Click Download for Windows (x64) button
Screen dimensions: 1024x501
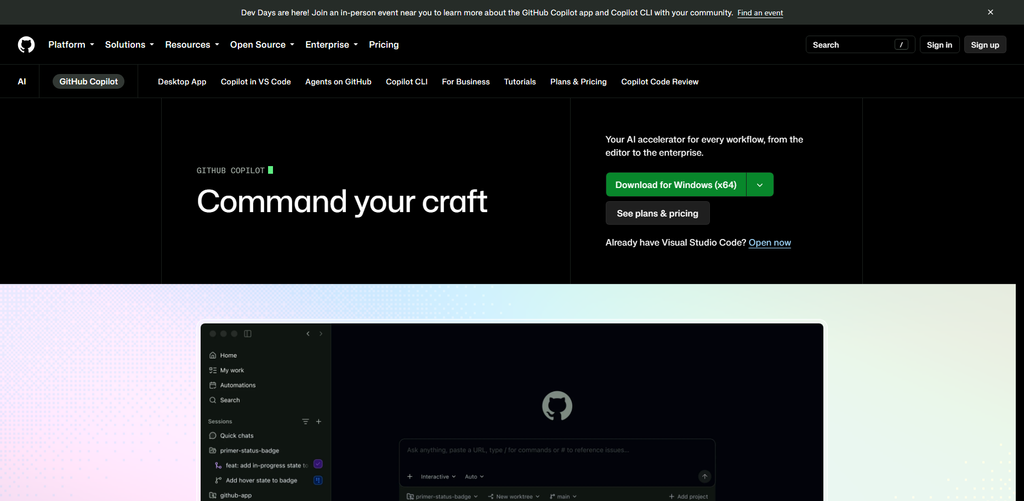point(676,185)
